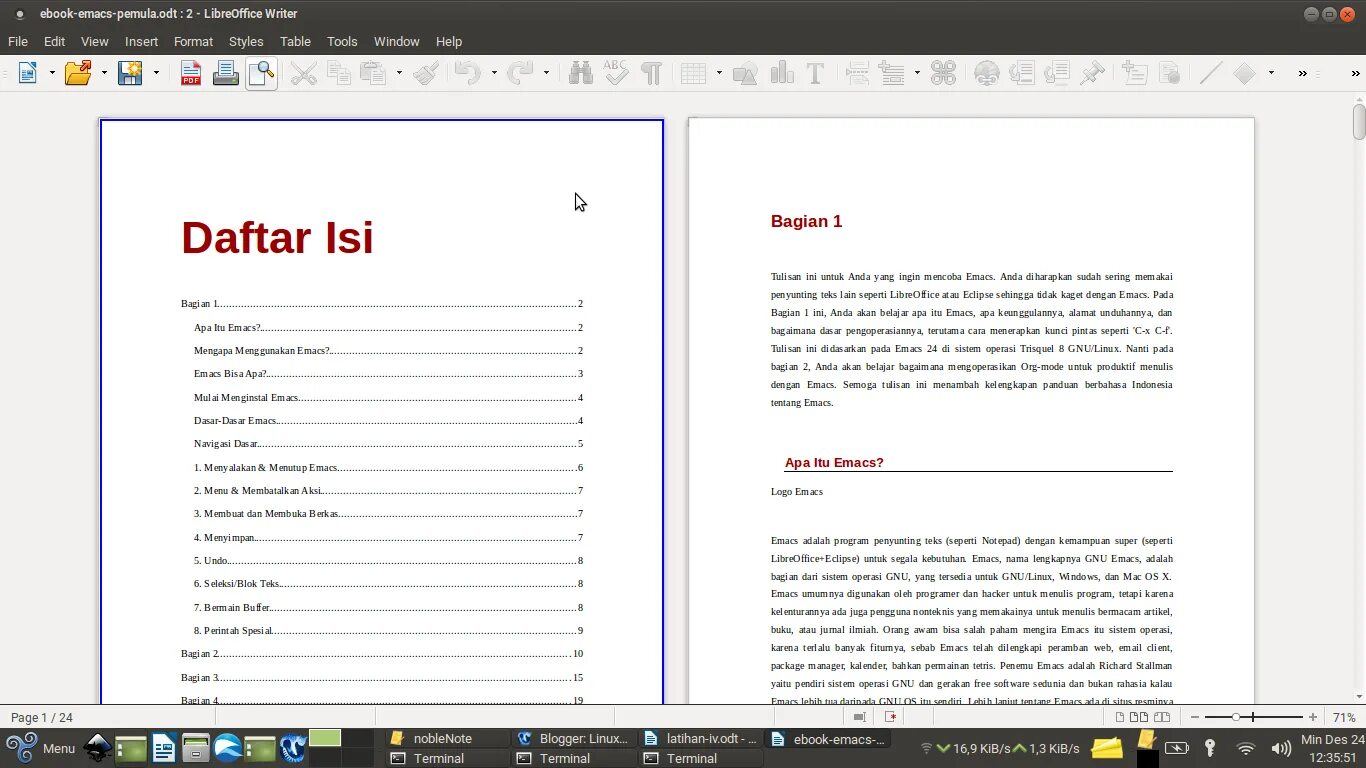1366x768 pixels.
Task: Click the Basic Shapes diamond icon
Action: [x=1244, y=73]
